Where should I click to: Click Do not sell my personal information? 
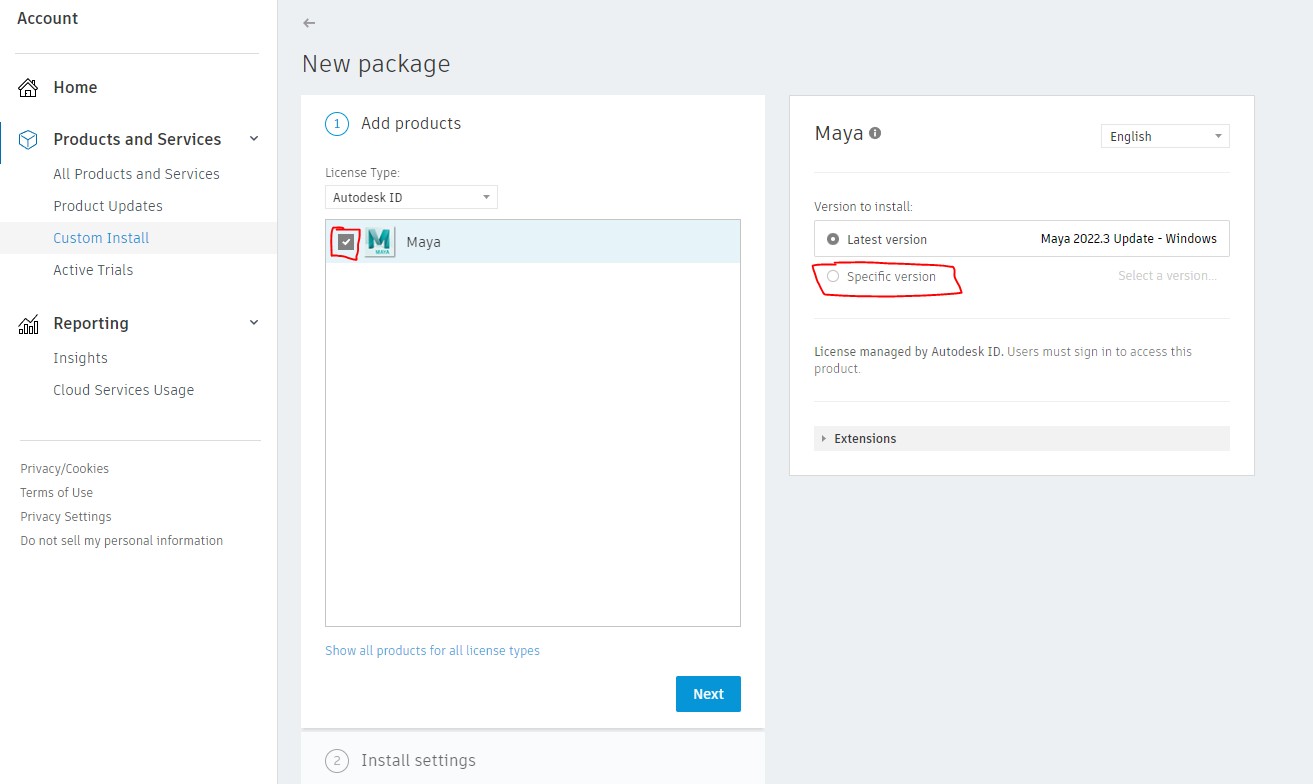pos(122,541)
